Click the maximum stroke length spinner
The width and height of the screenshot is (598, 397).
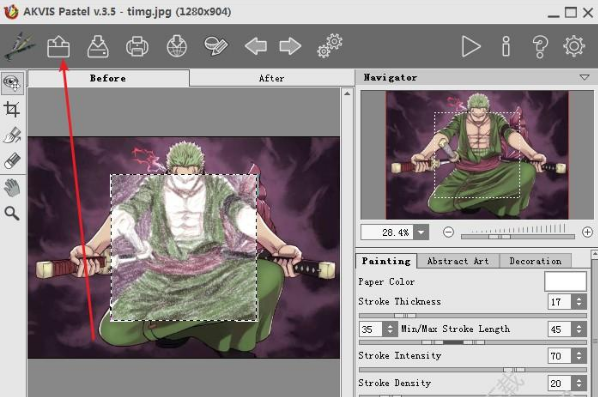coord(579,329)
